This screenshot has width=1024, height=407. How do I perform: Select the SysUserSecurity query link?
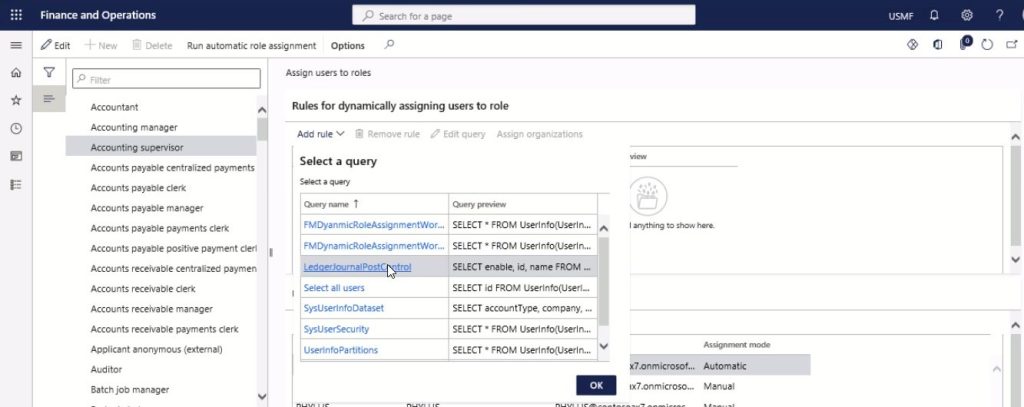336,329
